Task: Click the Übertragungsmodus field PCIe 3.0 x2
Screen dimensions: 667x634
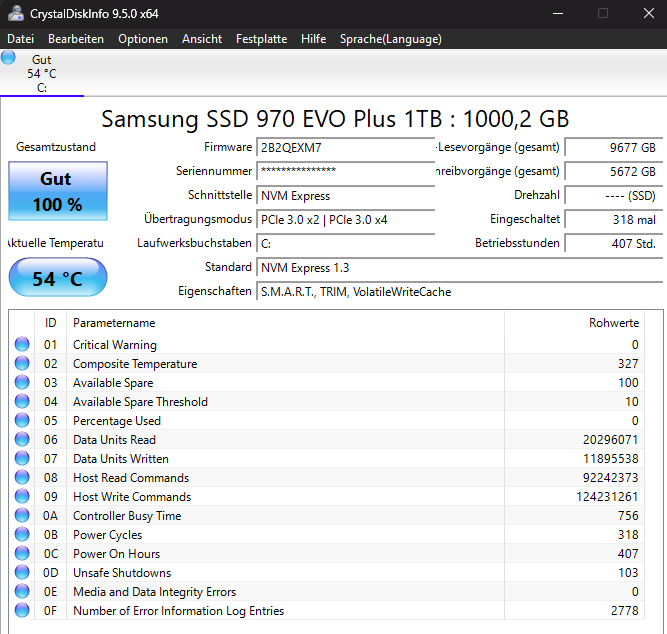Action: (x=345, y=220)
